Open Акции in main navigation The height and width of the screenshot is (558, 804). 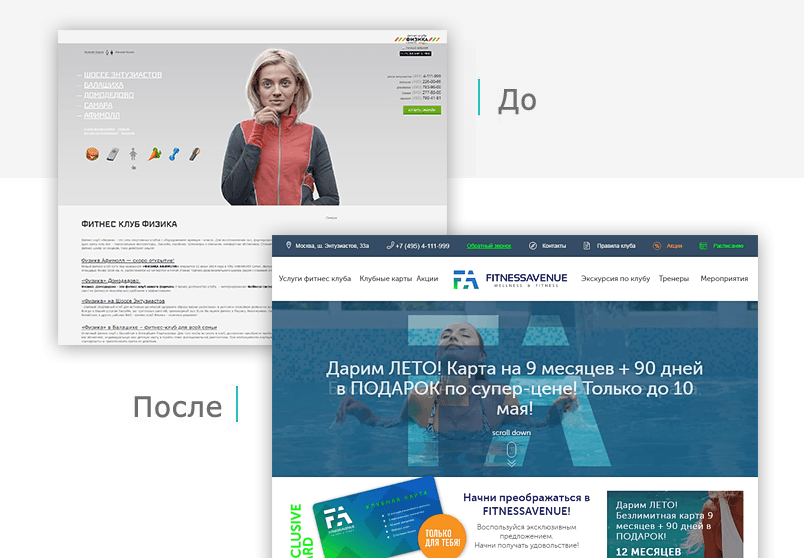point(427,278)
